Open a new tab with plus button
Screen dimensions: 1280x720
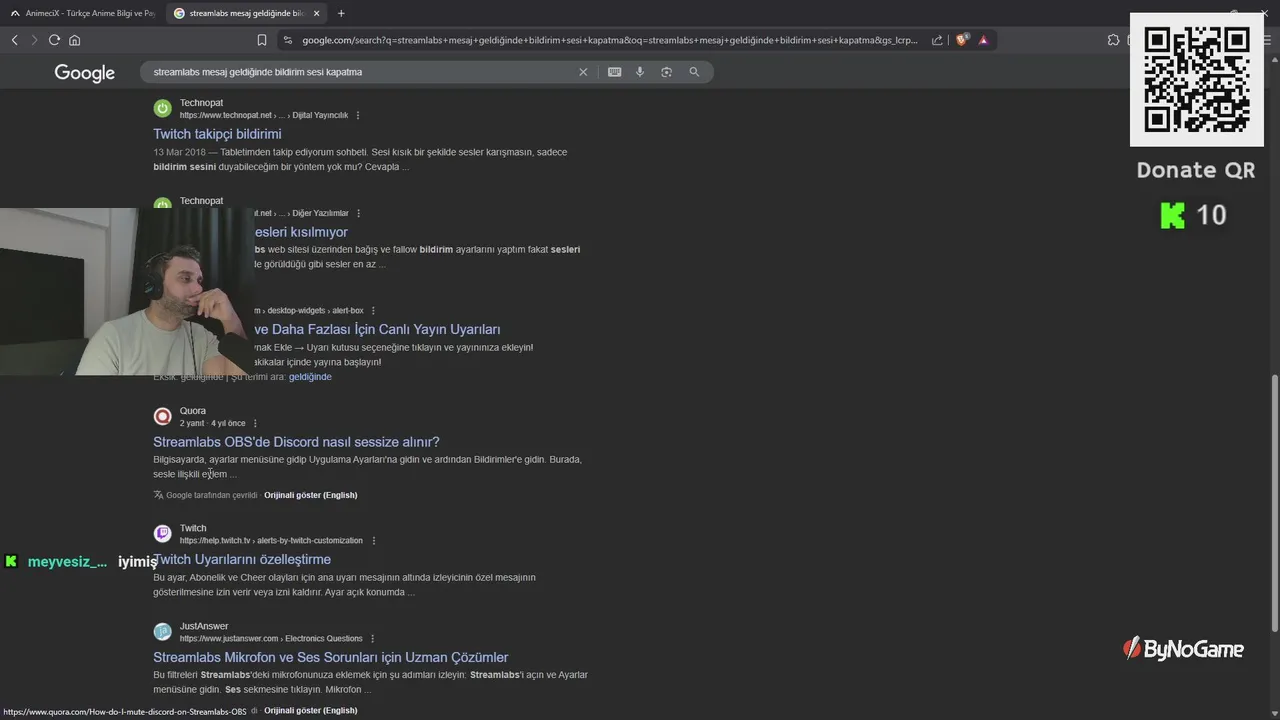point(341,13)
